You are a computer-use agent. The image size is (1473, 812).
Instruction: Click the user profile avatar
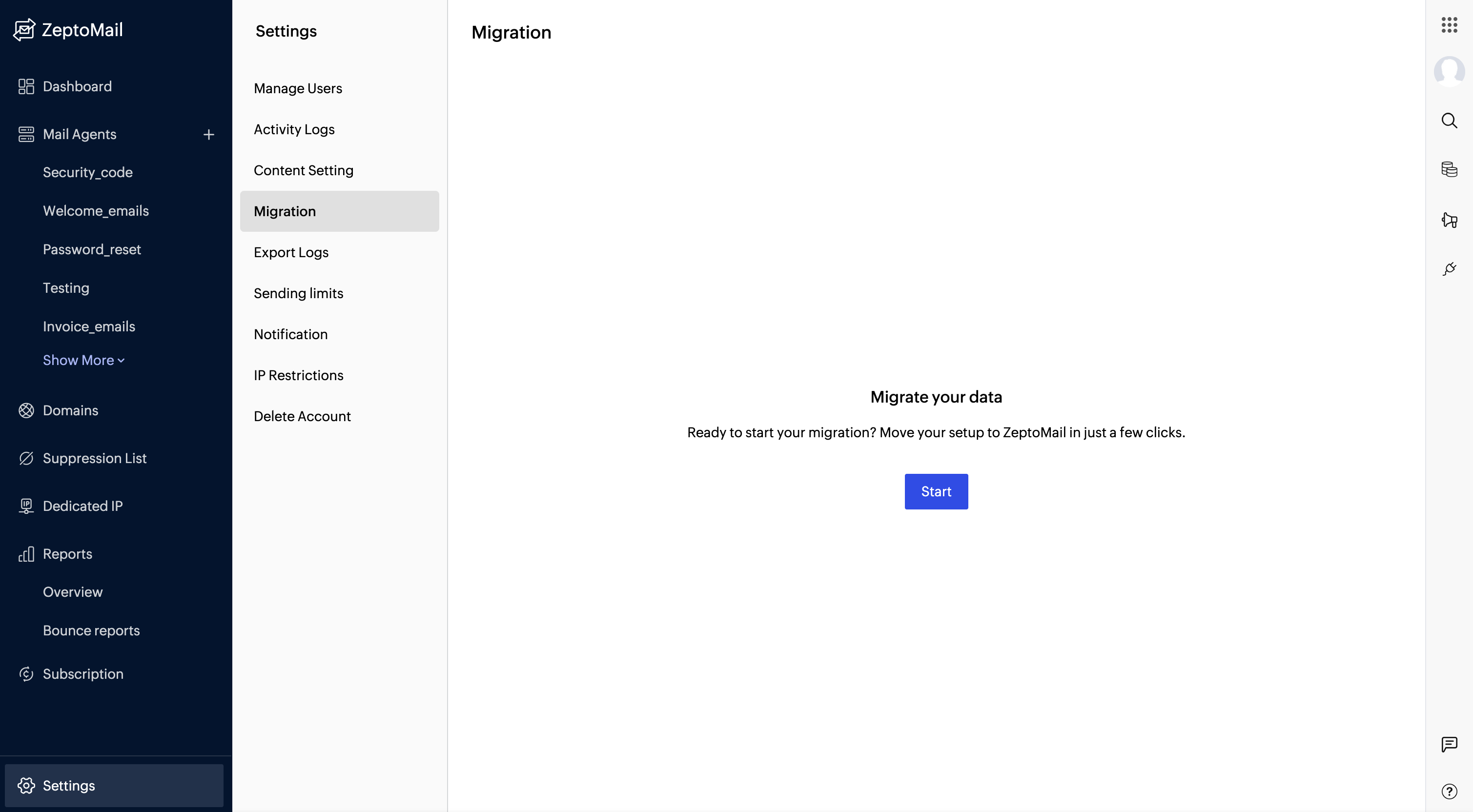click(1449, 71)
